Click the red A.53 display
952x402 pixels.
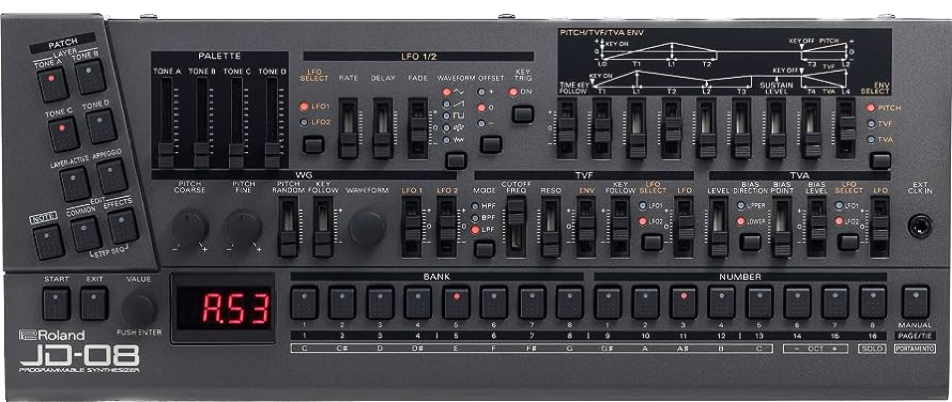click(223, 308)
